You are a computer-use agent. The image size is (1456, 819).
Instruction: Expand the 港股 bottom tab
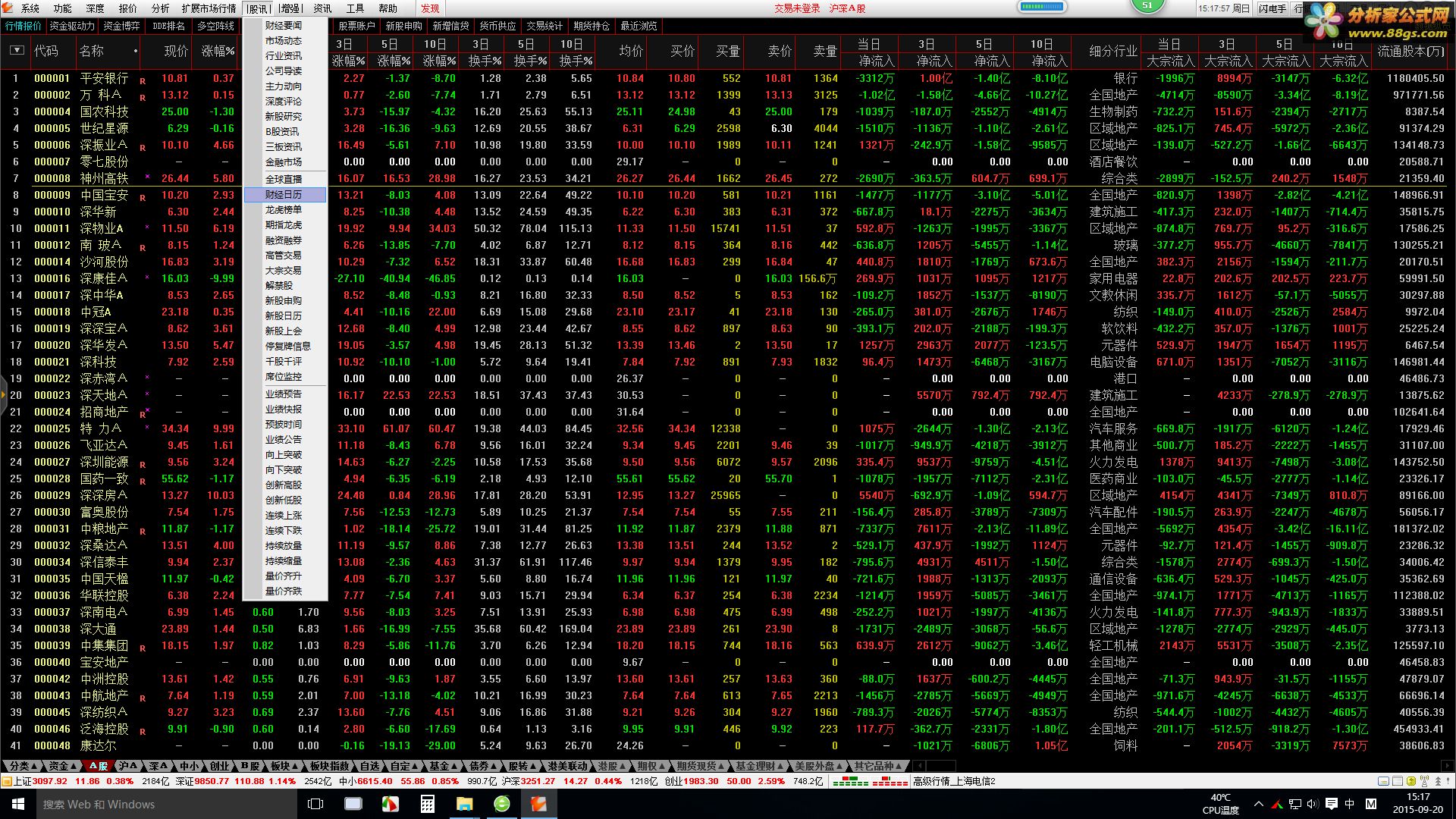[x=610, y=766]
